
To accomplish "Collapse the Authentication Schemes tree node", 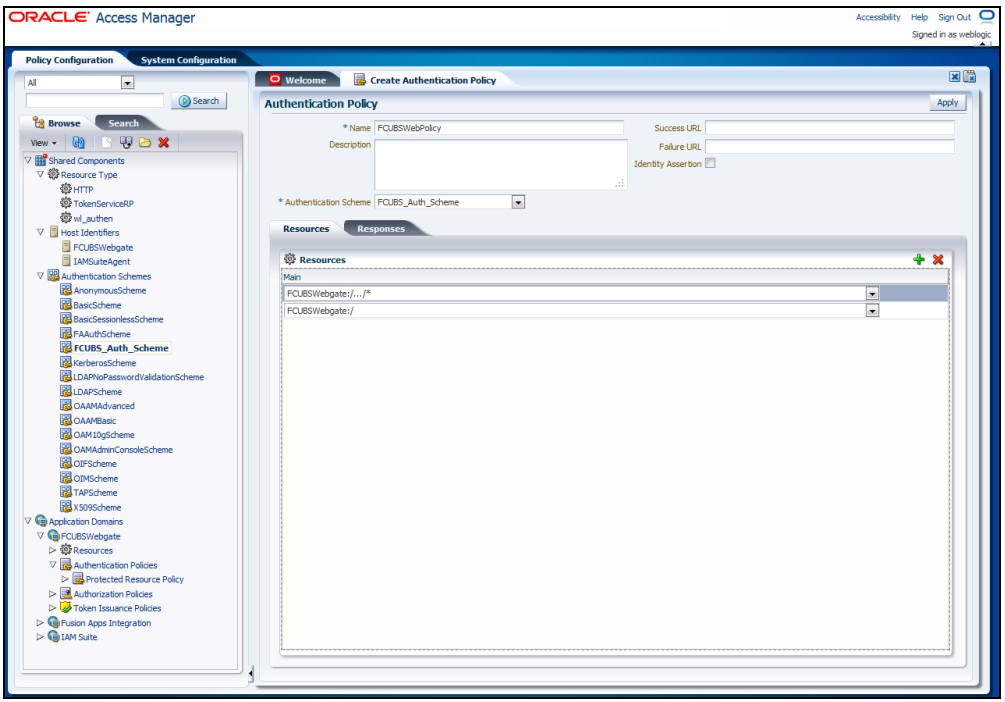I will pos(40,276).
